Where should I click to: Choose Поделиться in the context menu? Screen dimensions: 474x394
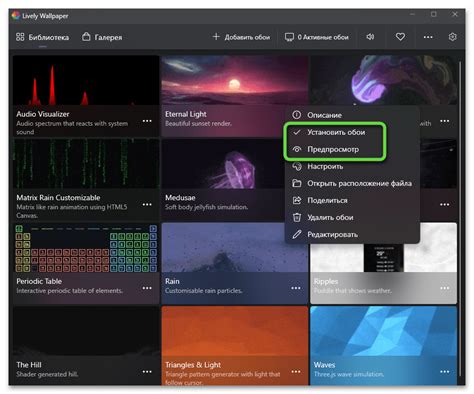pos(352,200)
